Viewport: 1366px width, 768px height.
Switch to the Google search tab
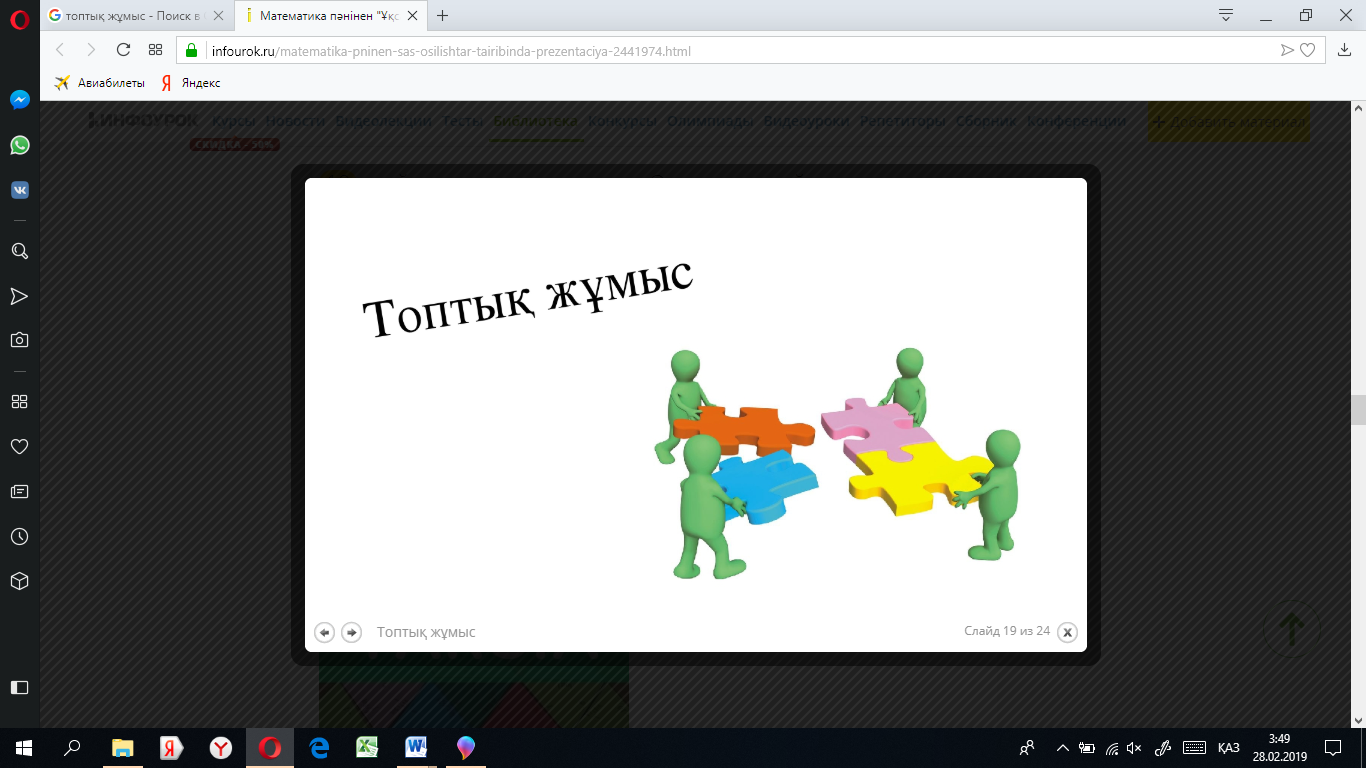pyautogui.click(x=137, y=15)
